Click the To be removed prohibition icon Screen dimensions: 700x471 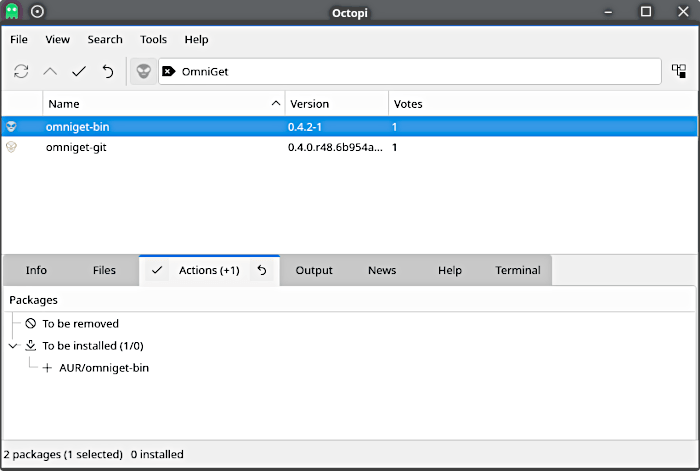(30, 323)
